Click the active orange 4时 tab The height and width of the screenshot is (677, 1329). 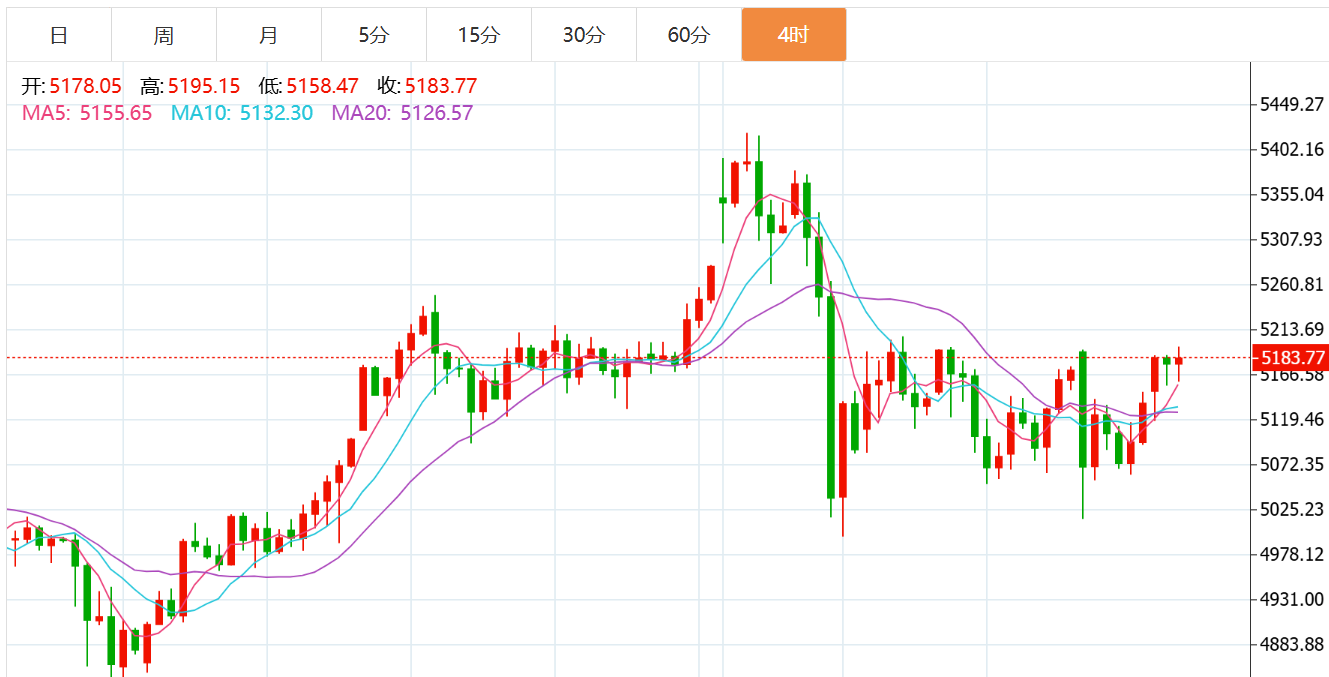click(x=793, y=35)
